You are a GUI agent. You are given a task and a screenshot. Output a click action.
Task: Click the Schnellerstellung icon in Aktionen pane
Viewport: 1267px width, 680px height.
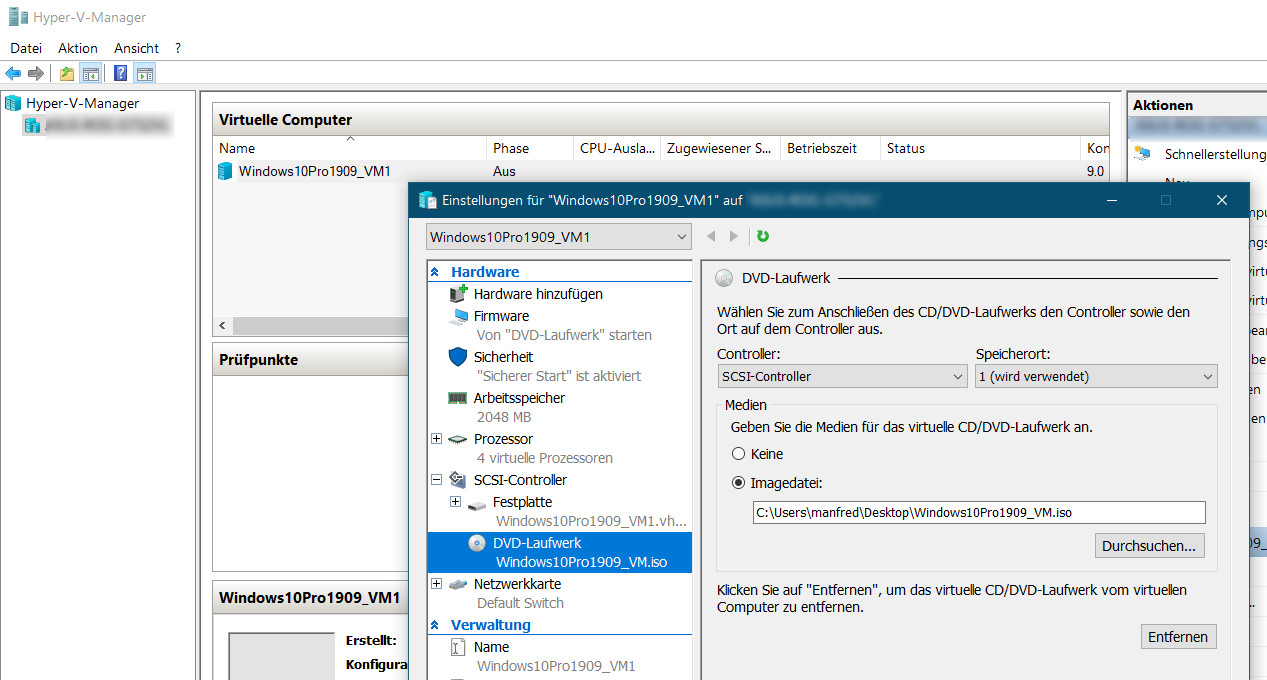[1142, 154]
